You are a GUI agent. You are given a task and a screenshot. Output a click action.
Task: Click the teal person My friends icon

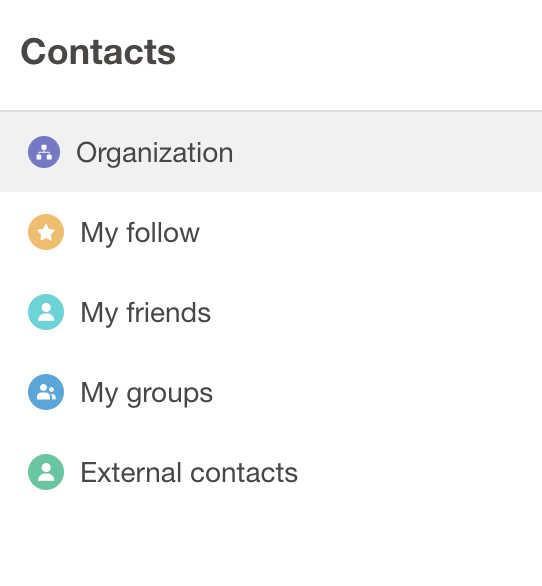pyautogui.click(x=46, y=312)
